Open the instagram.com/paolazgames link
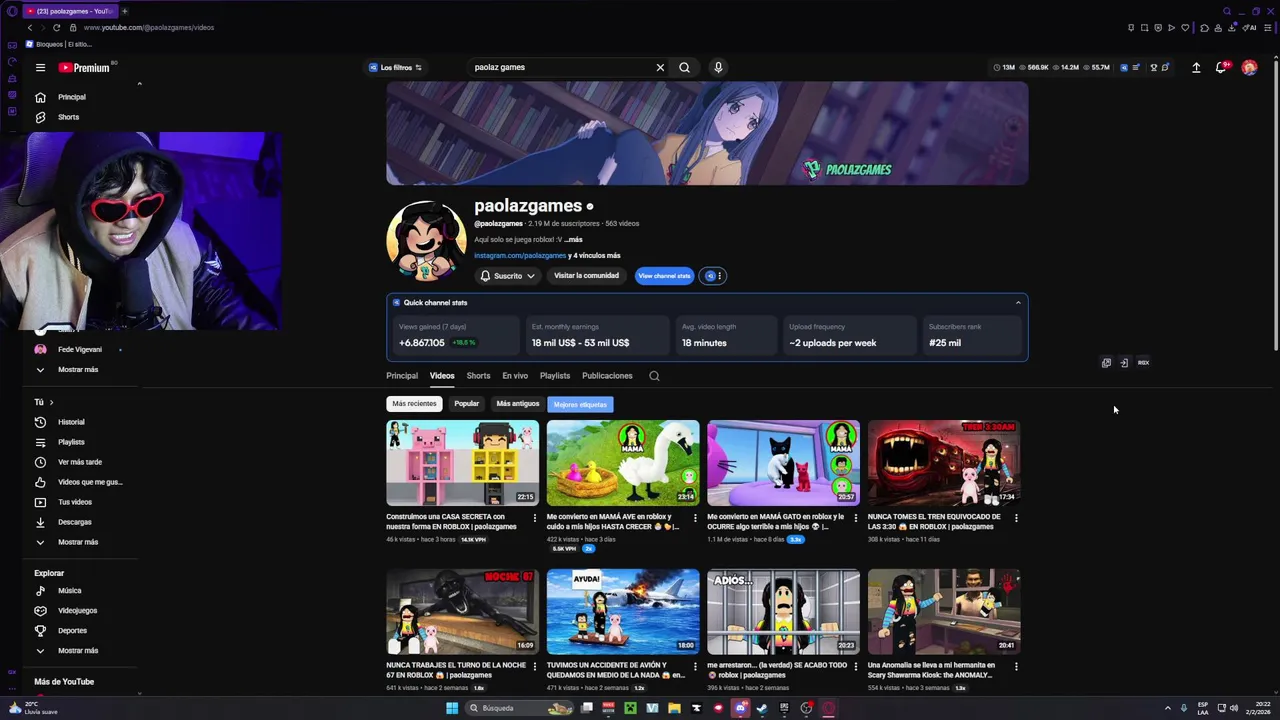This screenshot has height=720, width=1280. tap(520, 256)
